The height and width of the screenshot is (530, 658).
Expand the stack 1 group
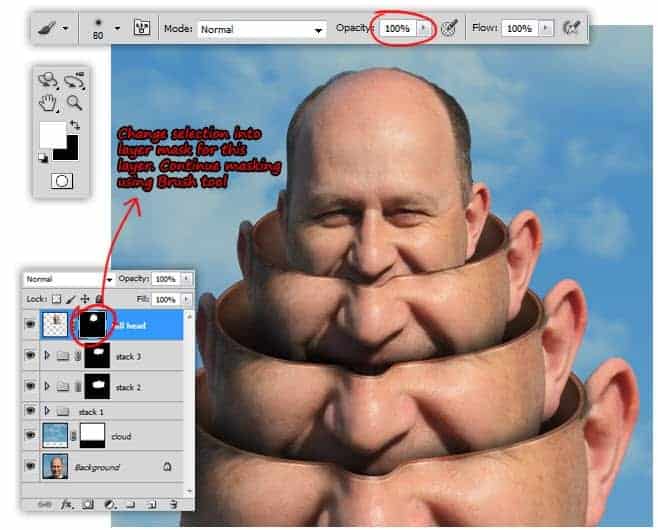pos(47,411)
